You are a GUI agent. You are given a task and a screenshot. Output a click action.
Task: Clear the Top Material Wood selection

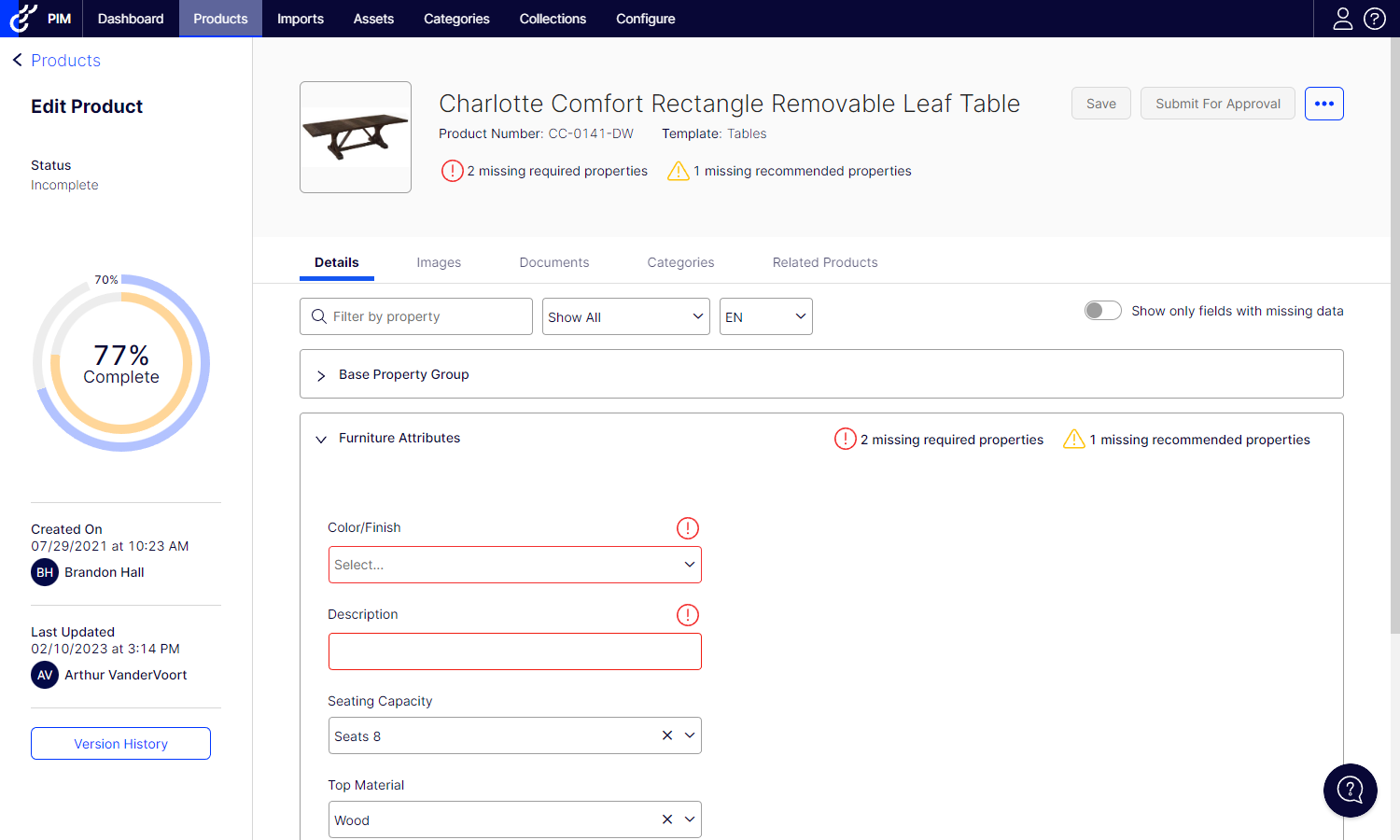(667, 819)
